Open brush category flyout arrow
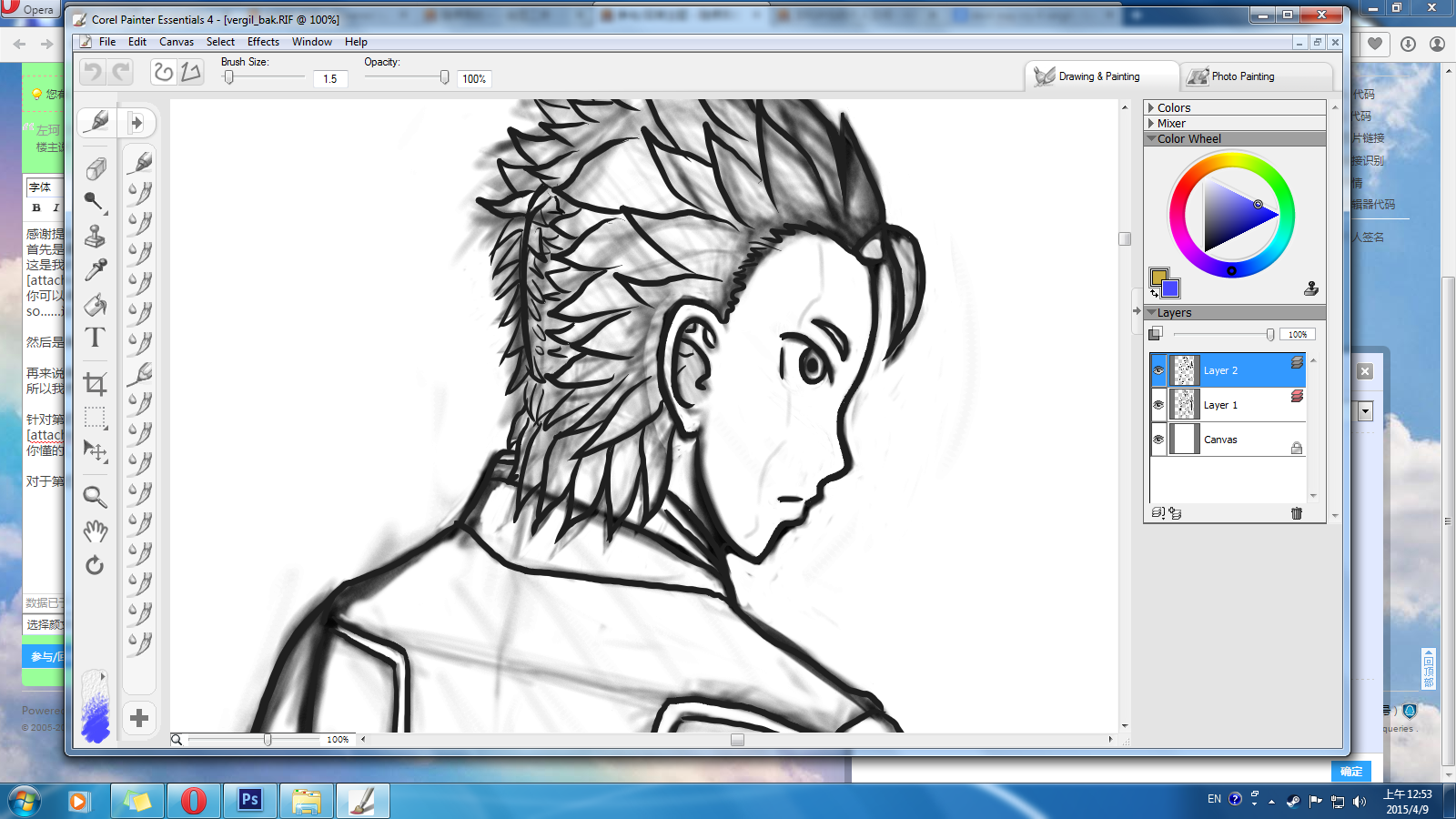 click(x=136, y=122)
